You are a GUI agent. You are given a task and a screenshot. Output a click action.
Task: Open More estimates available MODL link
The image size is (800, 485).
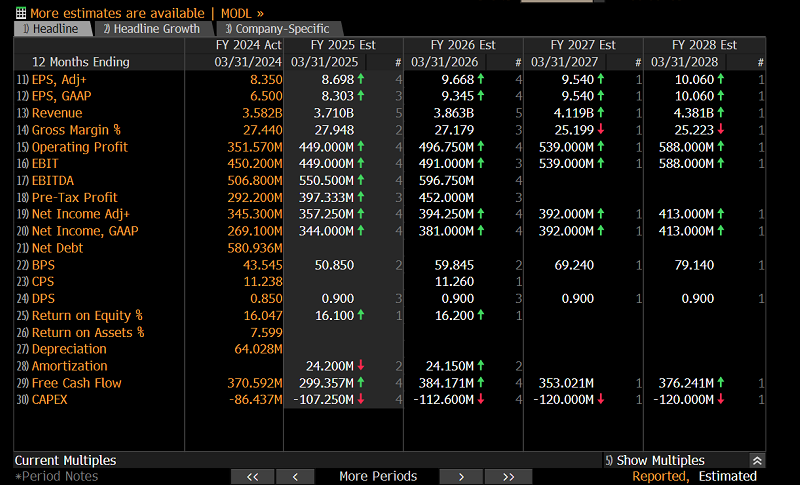click(147, 13)
